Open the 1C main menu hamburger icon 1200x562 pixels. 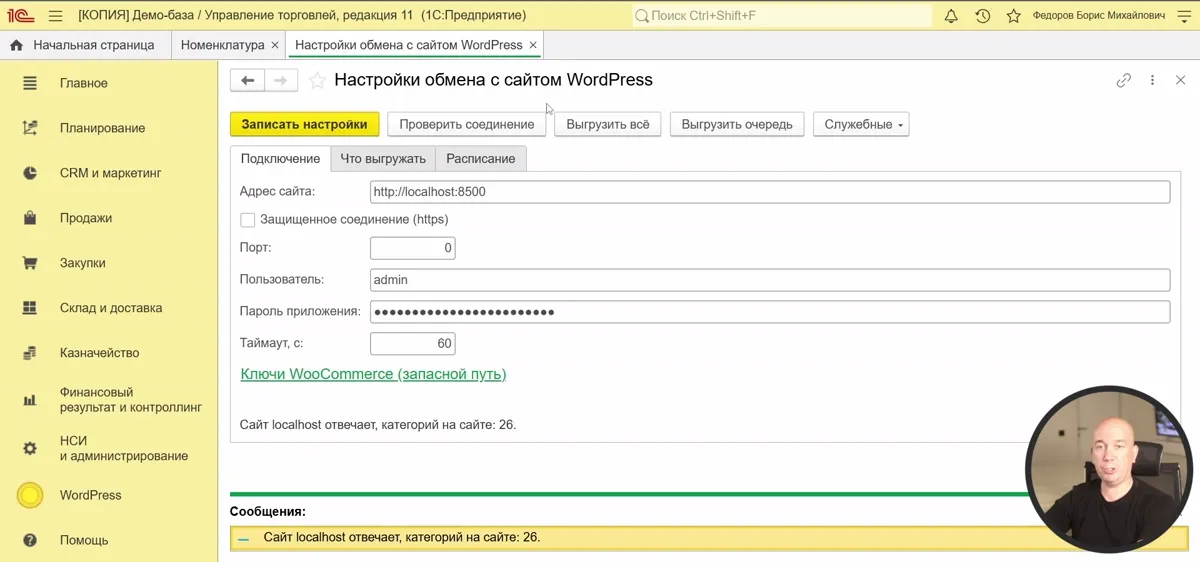pyautogui.click(x=55, y=16)
